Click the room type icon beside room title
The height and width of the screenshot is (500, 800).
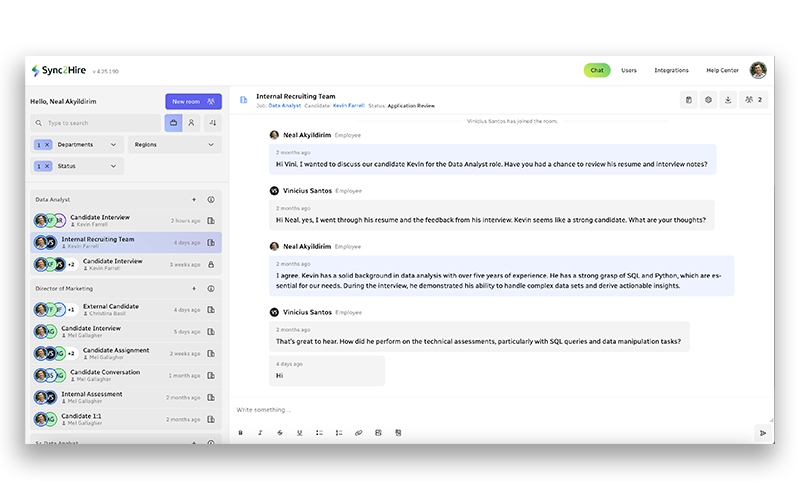pos(244,100)
